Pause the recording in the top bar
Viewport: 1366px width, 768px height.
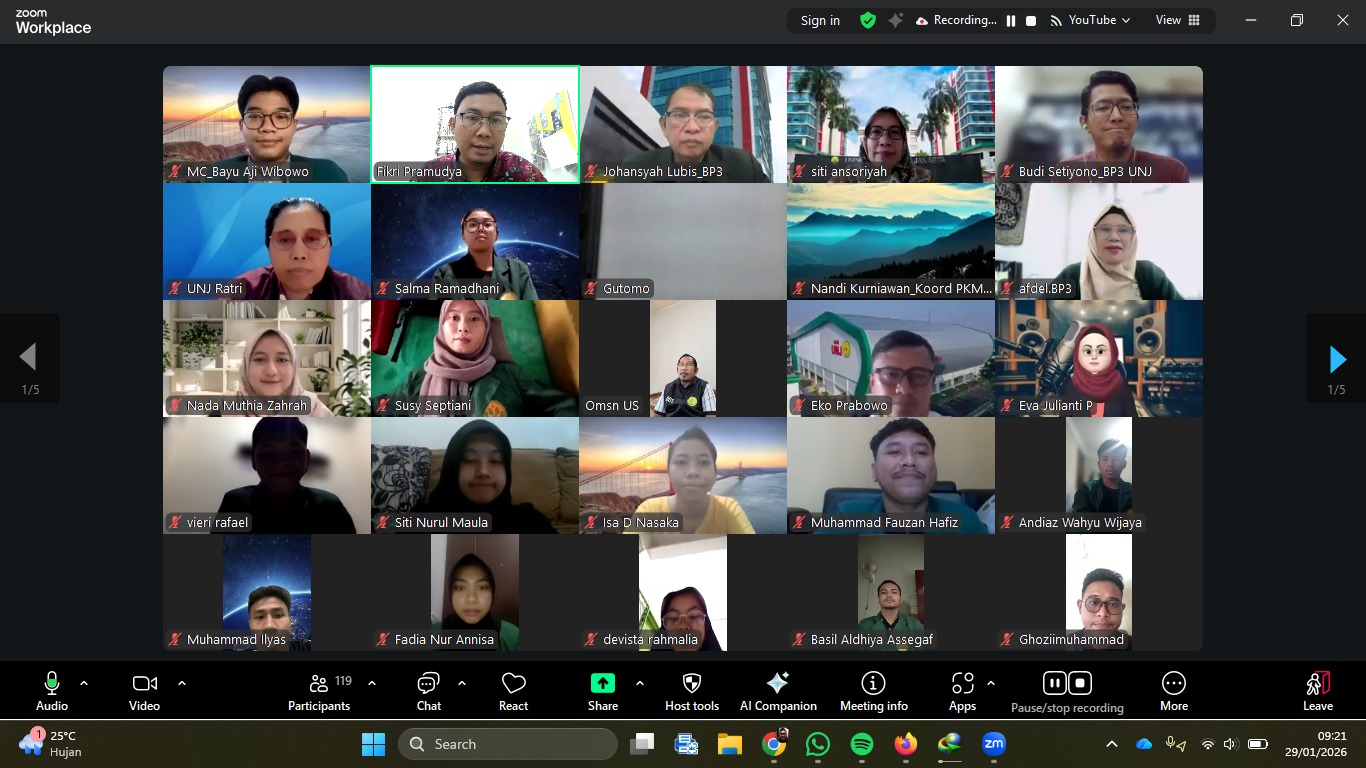click(x=1011, y=21)
